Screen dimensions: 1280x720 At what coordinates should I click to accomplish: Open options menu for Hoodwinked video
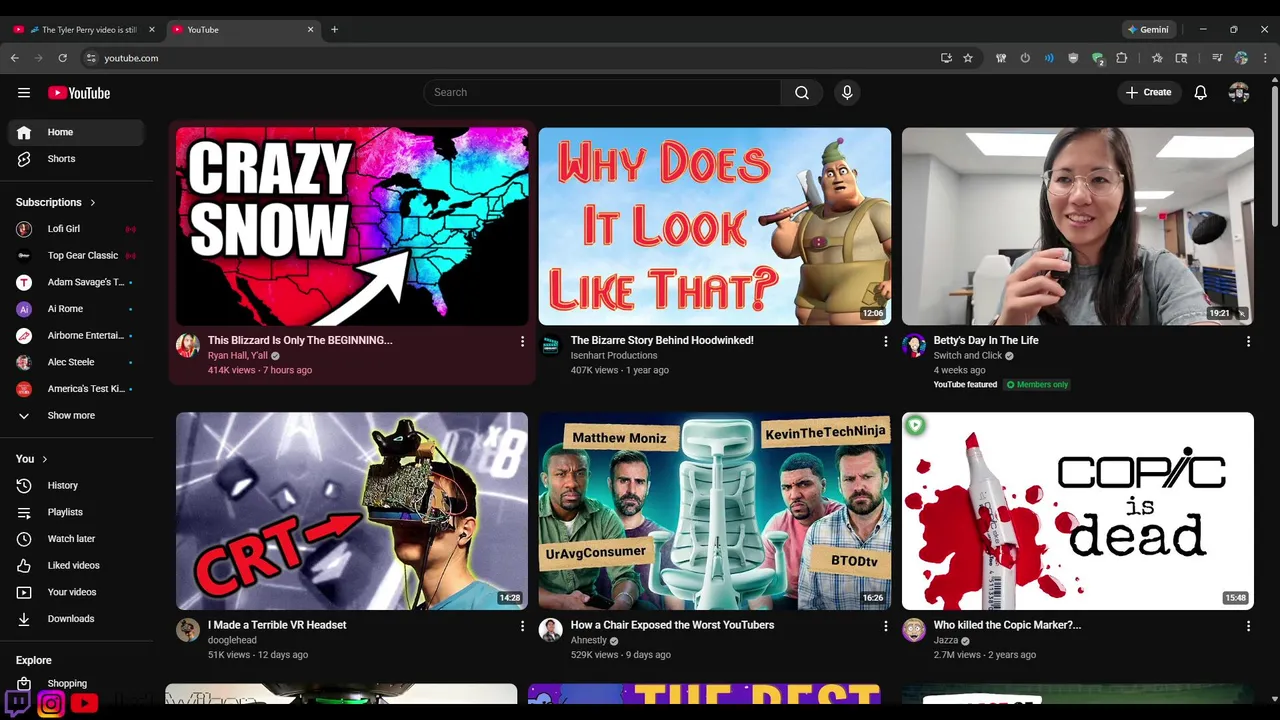(x=885, y=342)
